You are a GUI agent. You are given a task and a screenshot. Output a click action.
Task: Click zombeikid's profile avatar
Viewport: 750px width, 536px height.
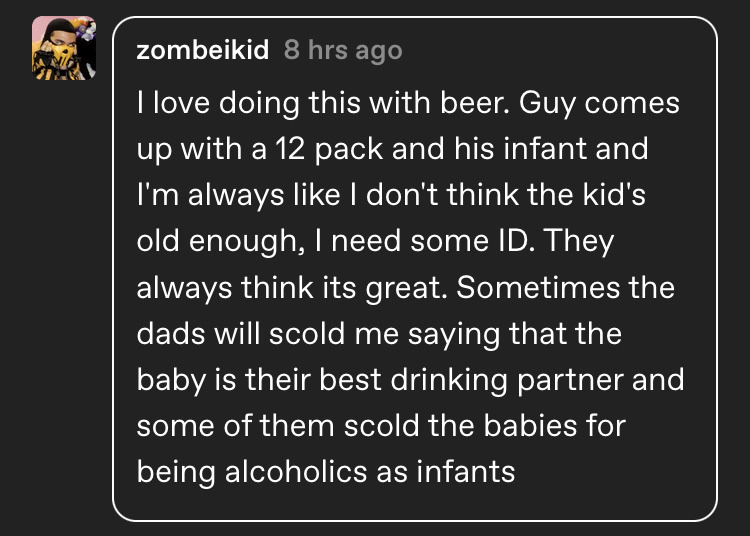coord(64,49)
